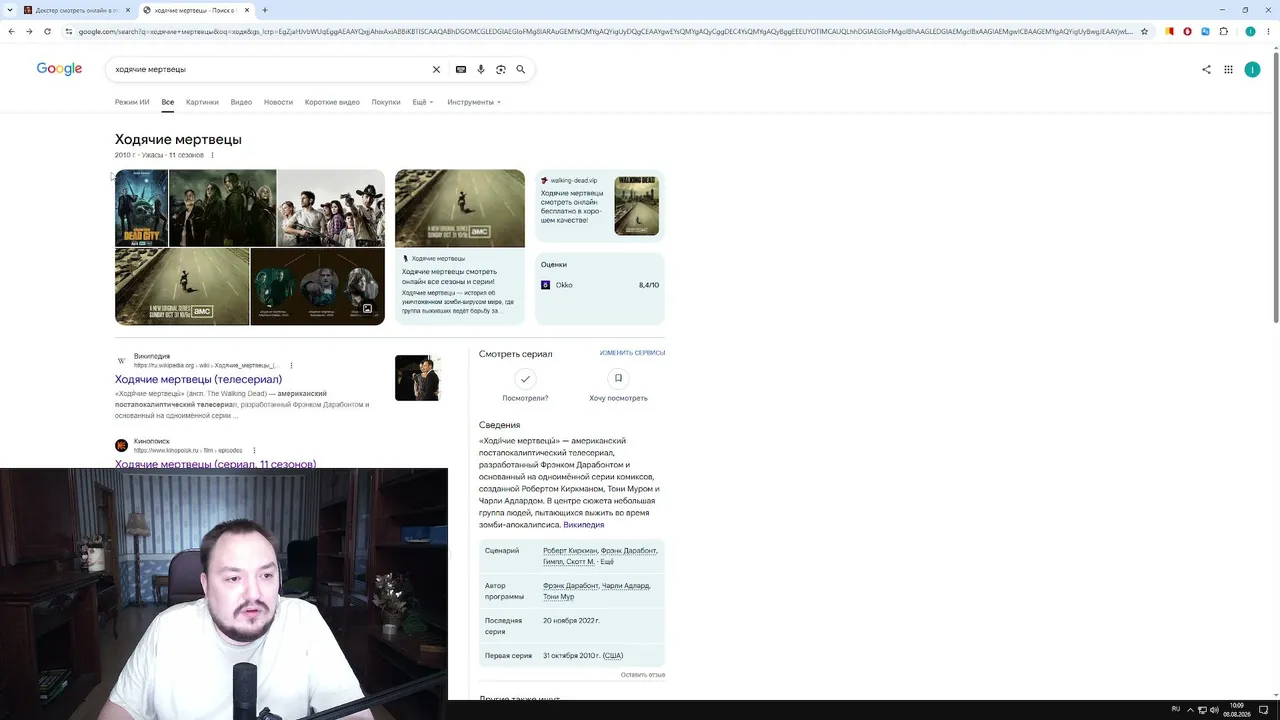
Task: Go to the Google homepage via the logo
Action: coord(59,69)
